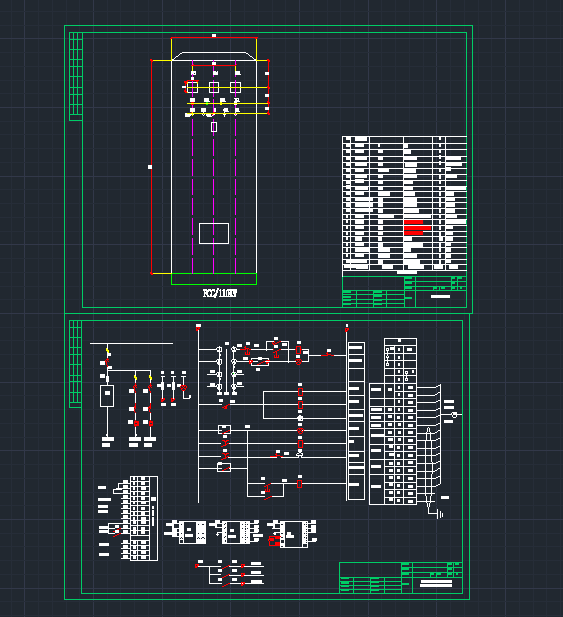Click the grip at the top dimension line's midpoint
This screenshot has width=563, height=617.
(x=214, y=35)
